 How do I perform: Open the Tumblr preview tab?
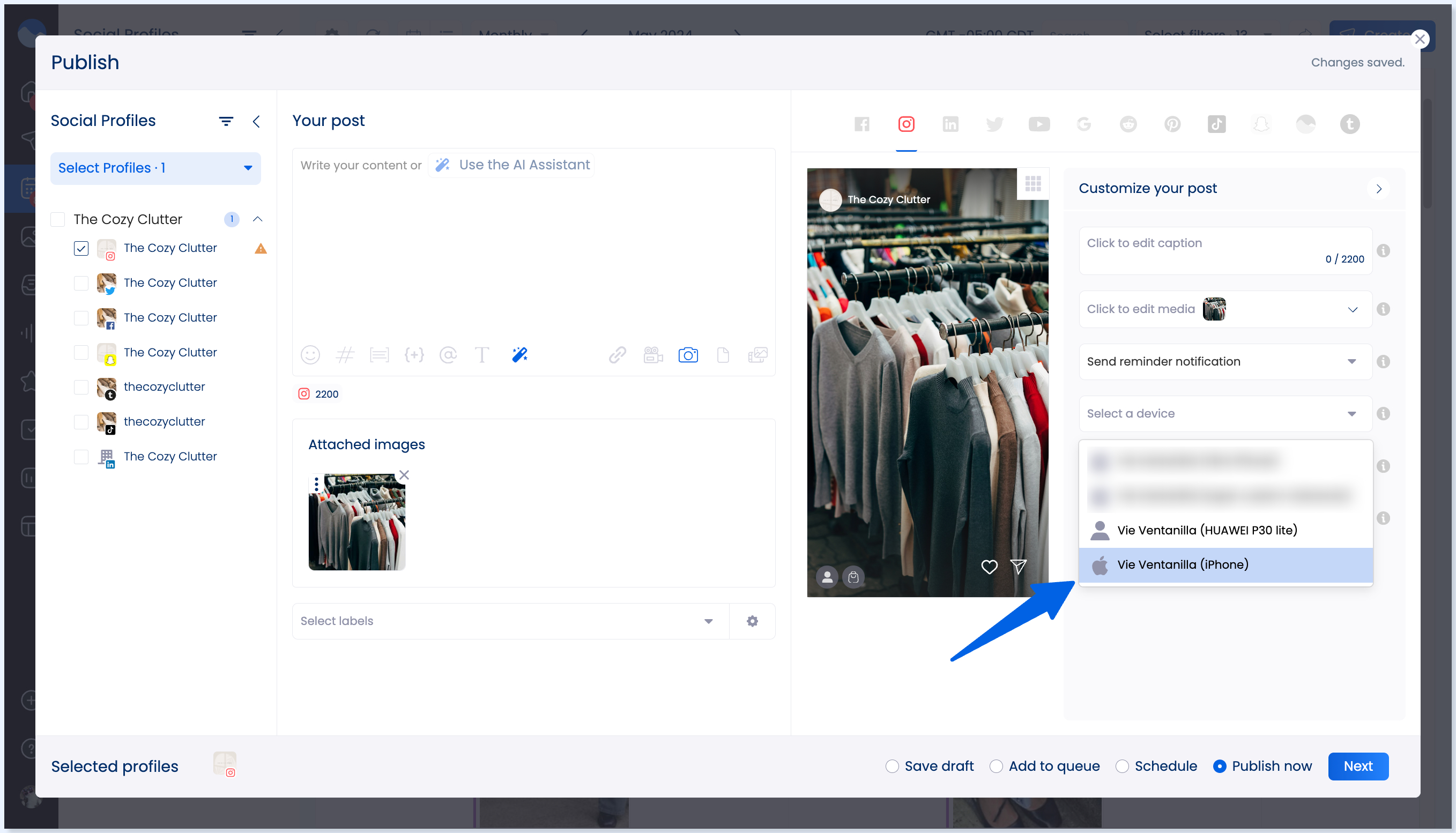1350,124
